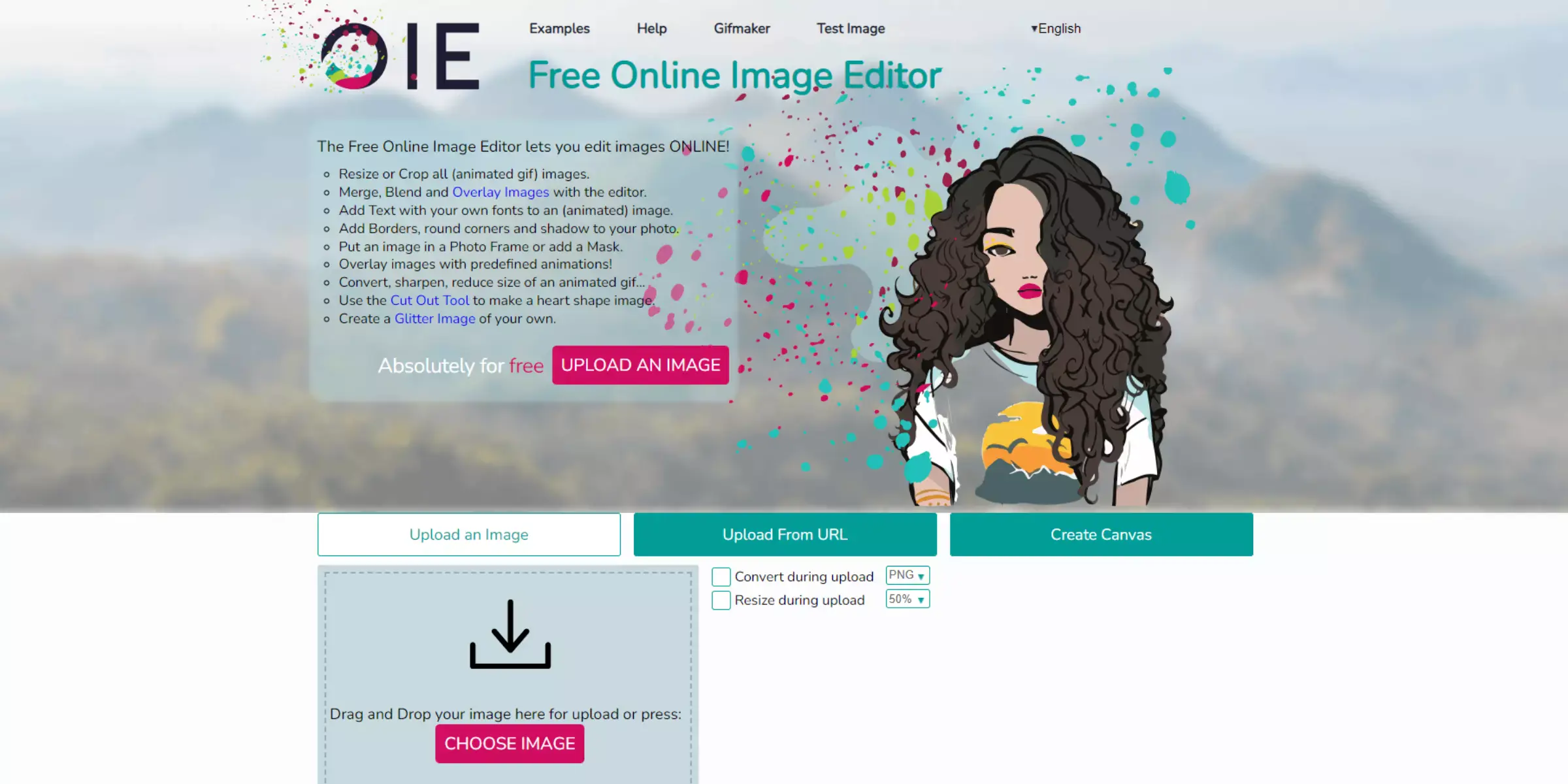The width and height of the screenshot is (1568, 784).
Task: Click the Help navigation icon
Action: (651, 28)
